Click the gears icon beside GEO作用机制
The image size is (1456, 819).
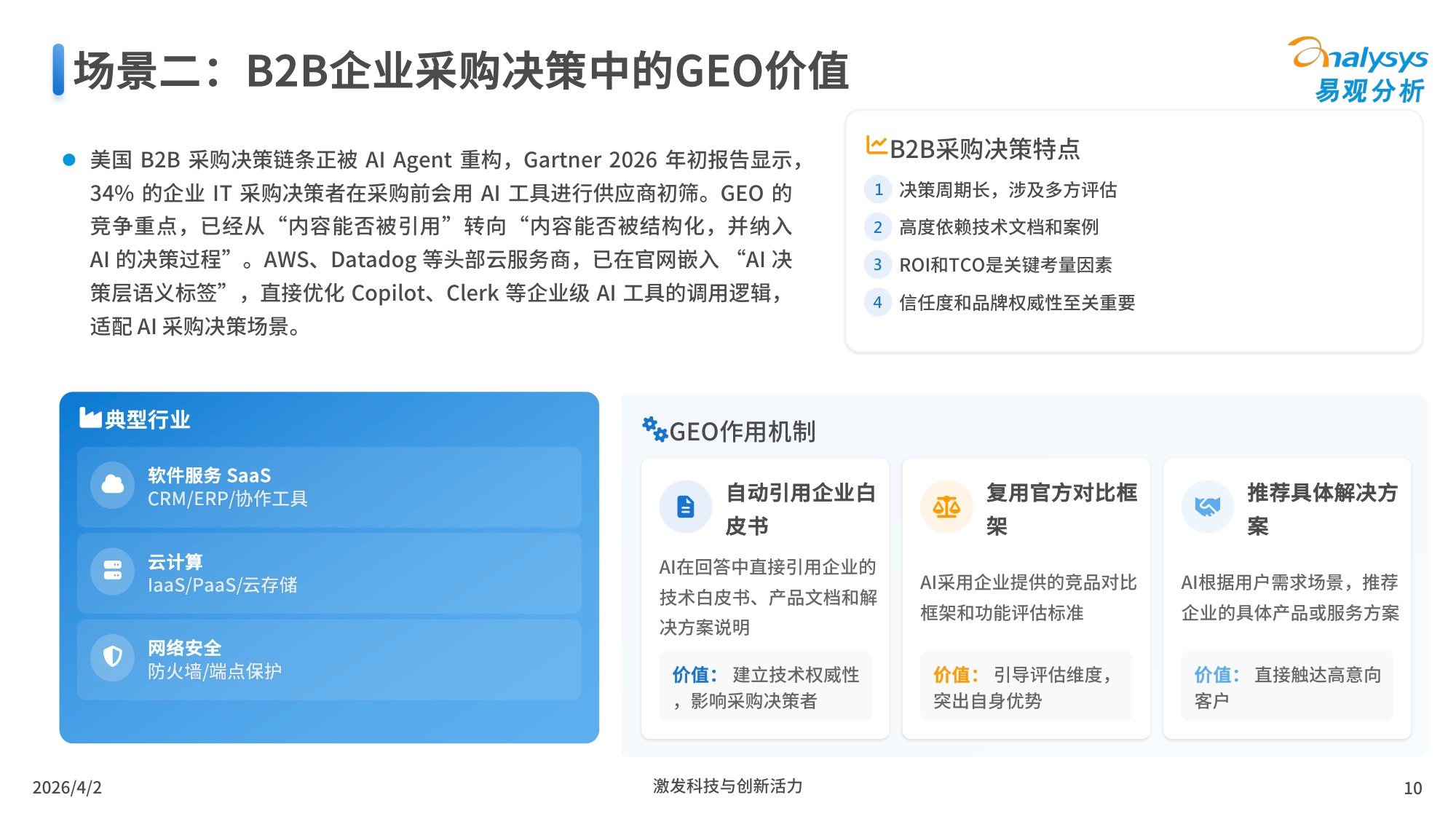(654, 430)
